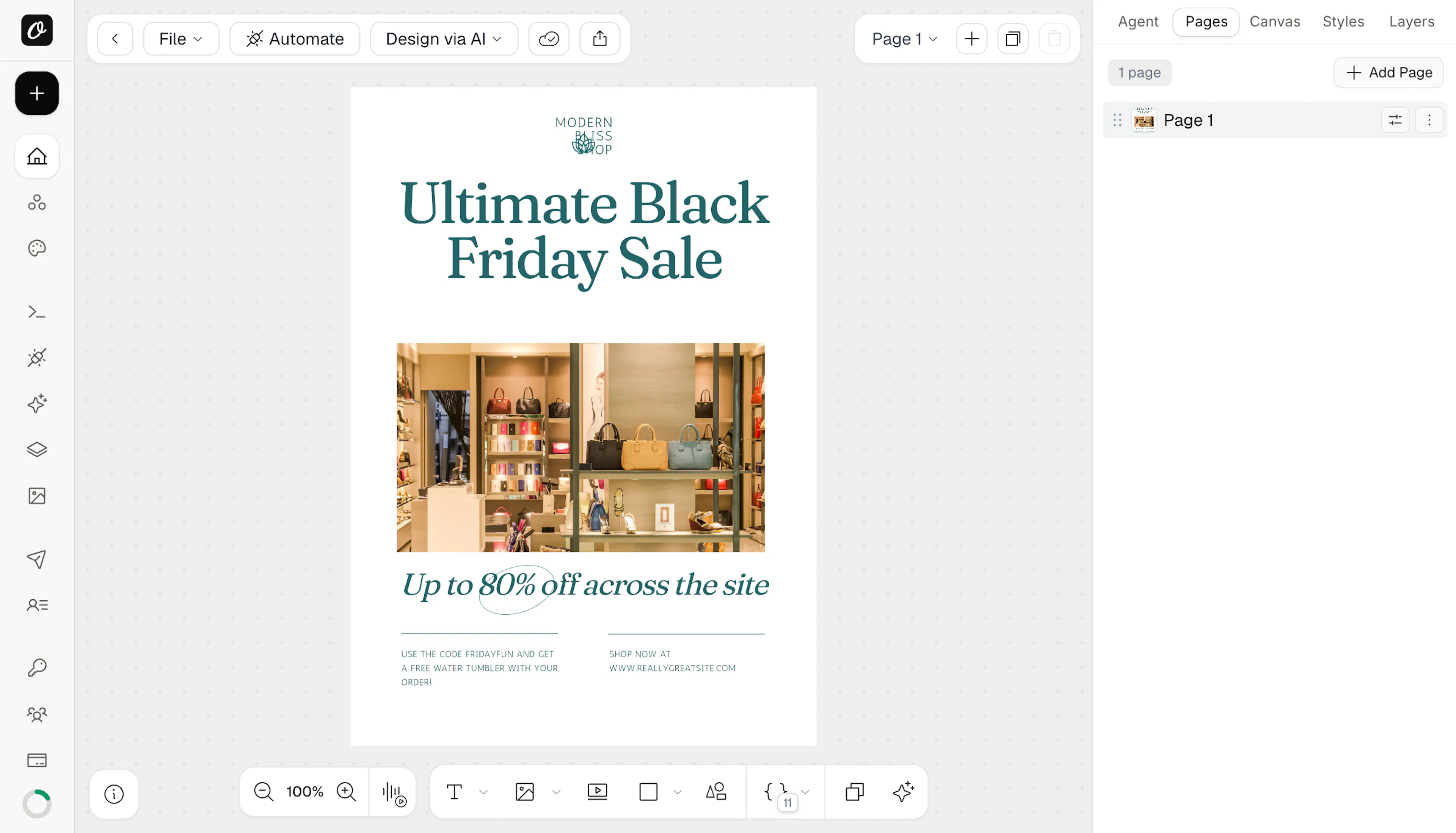Open the image media sidebar icon
1456x833 pixels.
(37, 495)
